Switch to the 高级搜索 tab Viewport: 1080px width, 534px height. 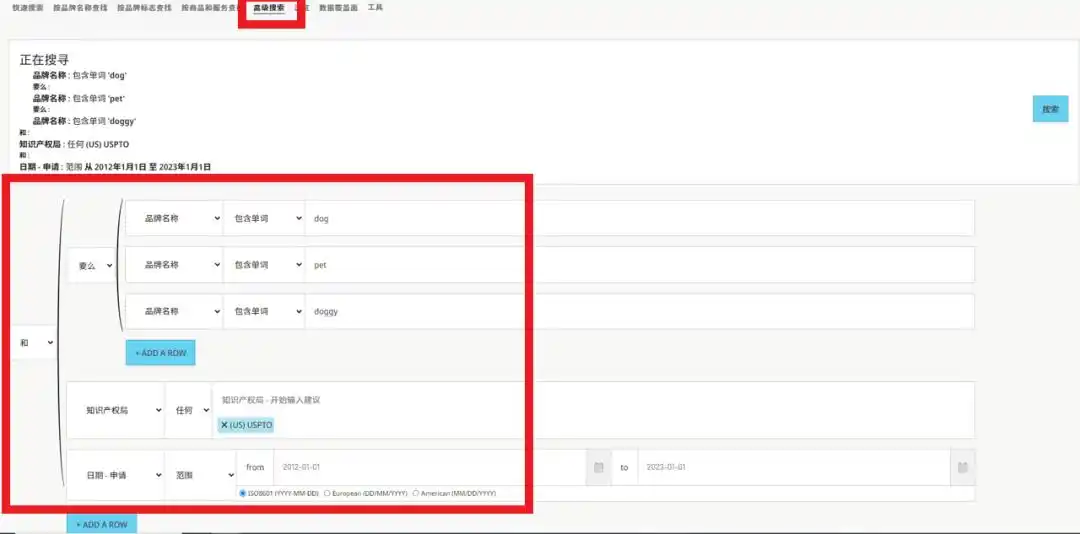pyautogui.click(x=269, y=8)
